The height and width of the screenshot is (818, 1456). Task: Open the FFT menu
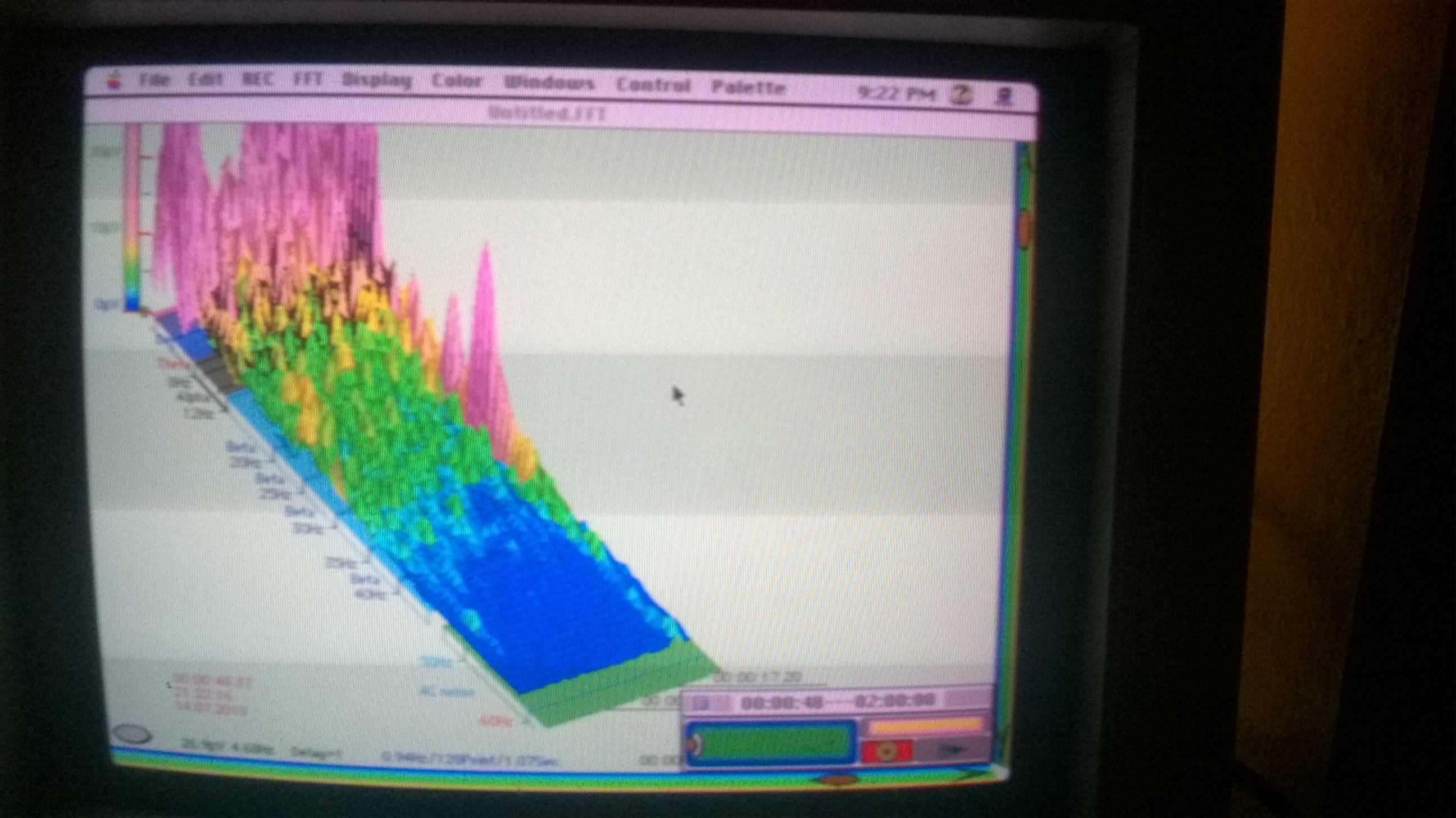click(307, 80)
